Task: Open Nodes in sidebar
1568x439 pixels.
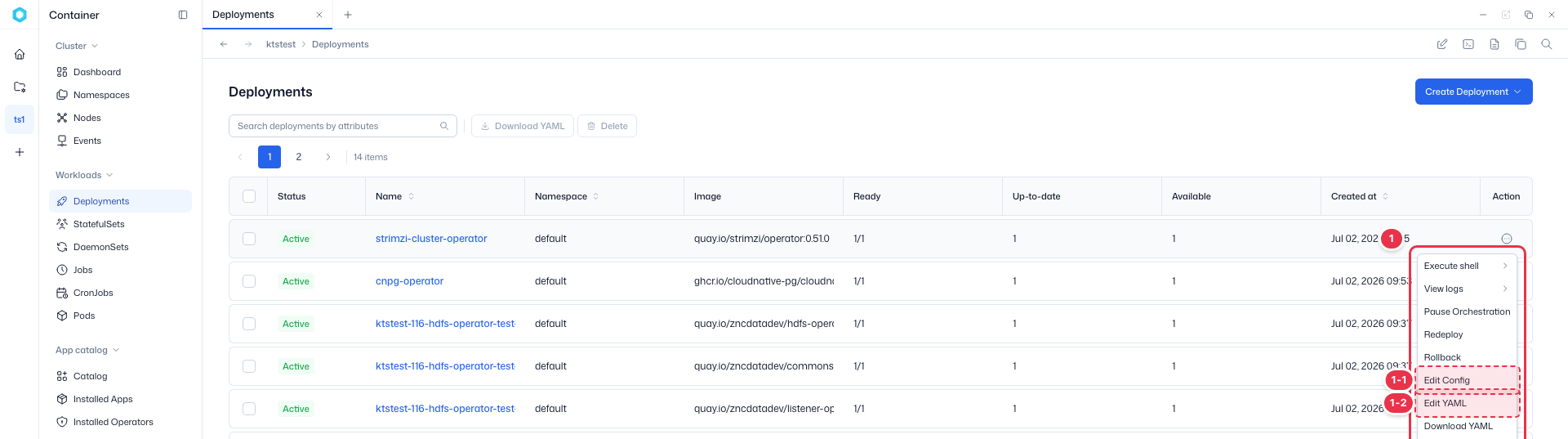Action: [120, 118]
